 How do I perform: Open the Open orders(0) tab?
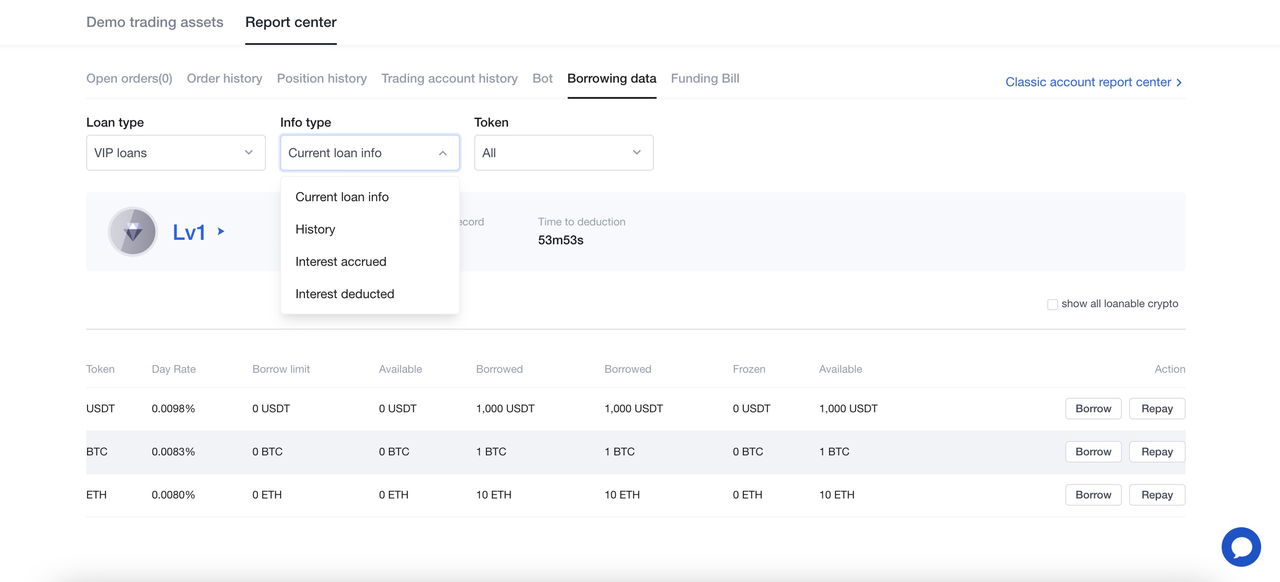point(129,78)
